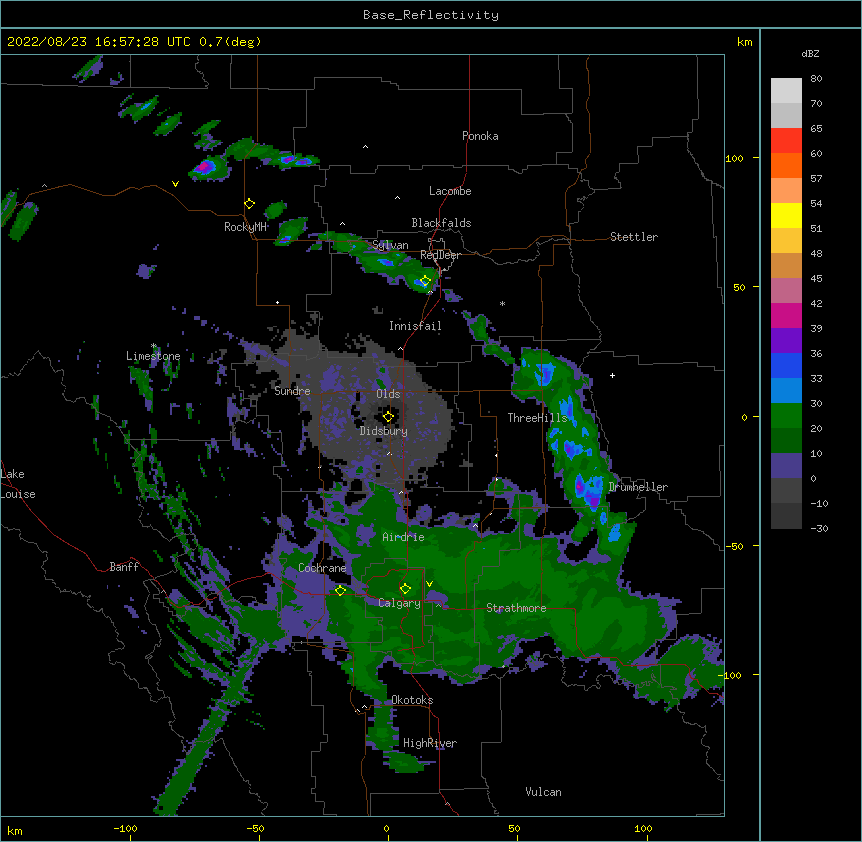862x842 pixels.
Task: Click the 80 value on the dBZ legend
Action: click(816, 79)
